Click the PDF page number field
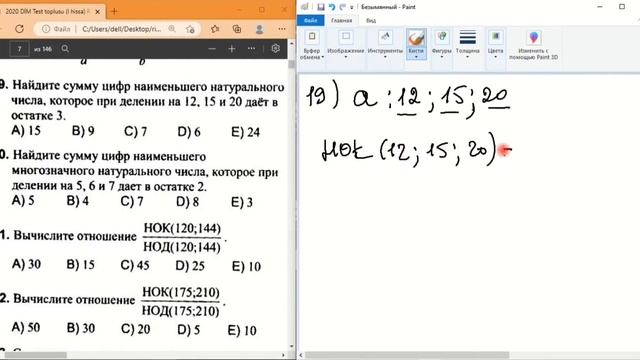This screenshot has width=640, height=360. [x=19, y=49]
